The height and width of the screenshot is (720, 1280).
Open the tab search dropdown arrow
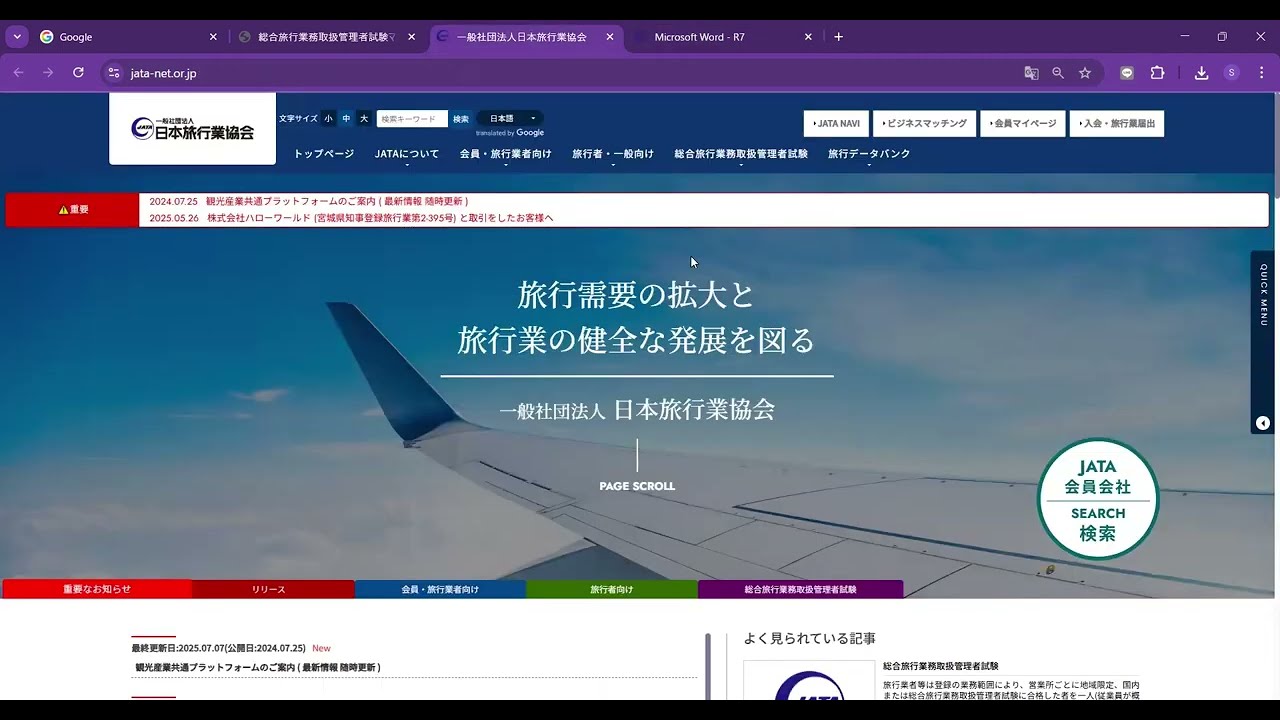[17, 37]
